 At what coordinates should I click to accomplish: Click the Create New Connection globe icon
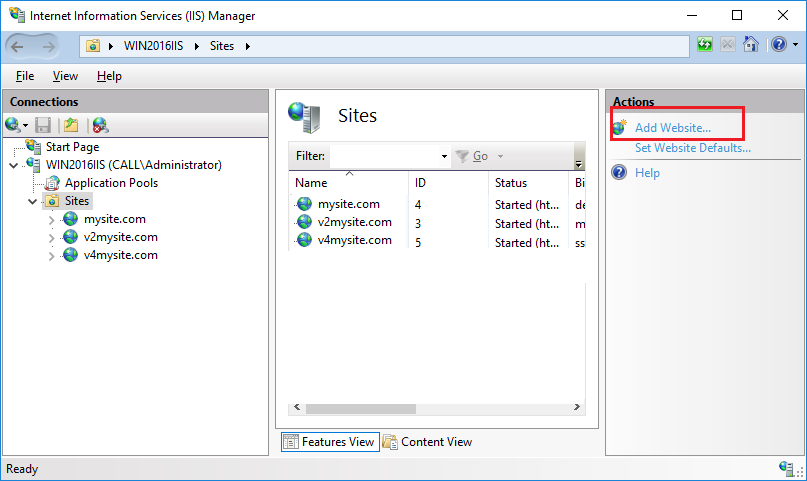(15, 125)
